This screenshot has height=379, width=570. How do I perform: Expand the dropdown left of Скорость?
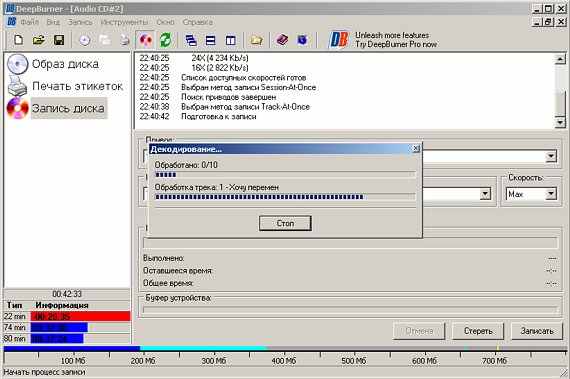[485, 194]
